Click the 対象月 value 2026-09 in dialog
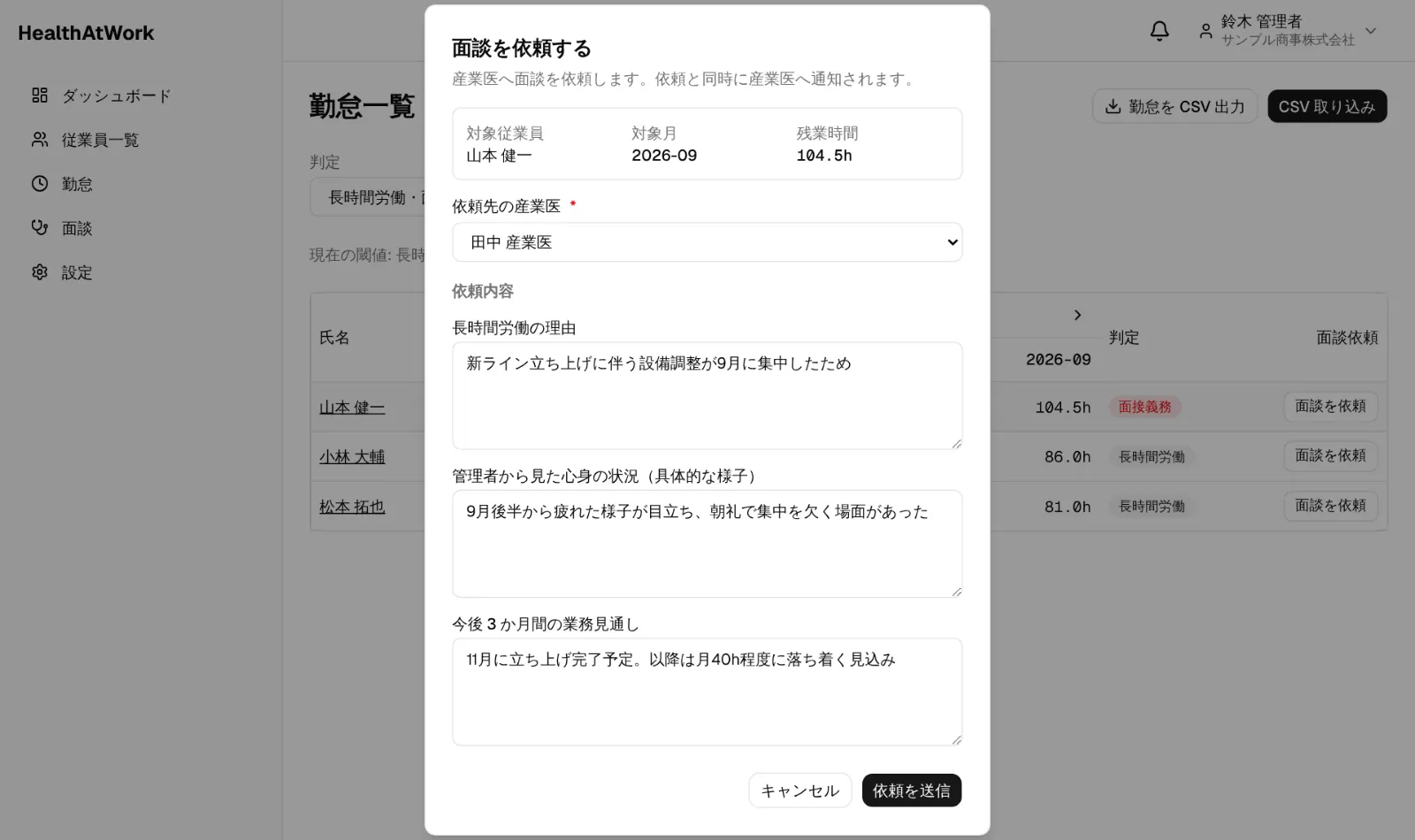1415x840 pixels. pos(664,156)
